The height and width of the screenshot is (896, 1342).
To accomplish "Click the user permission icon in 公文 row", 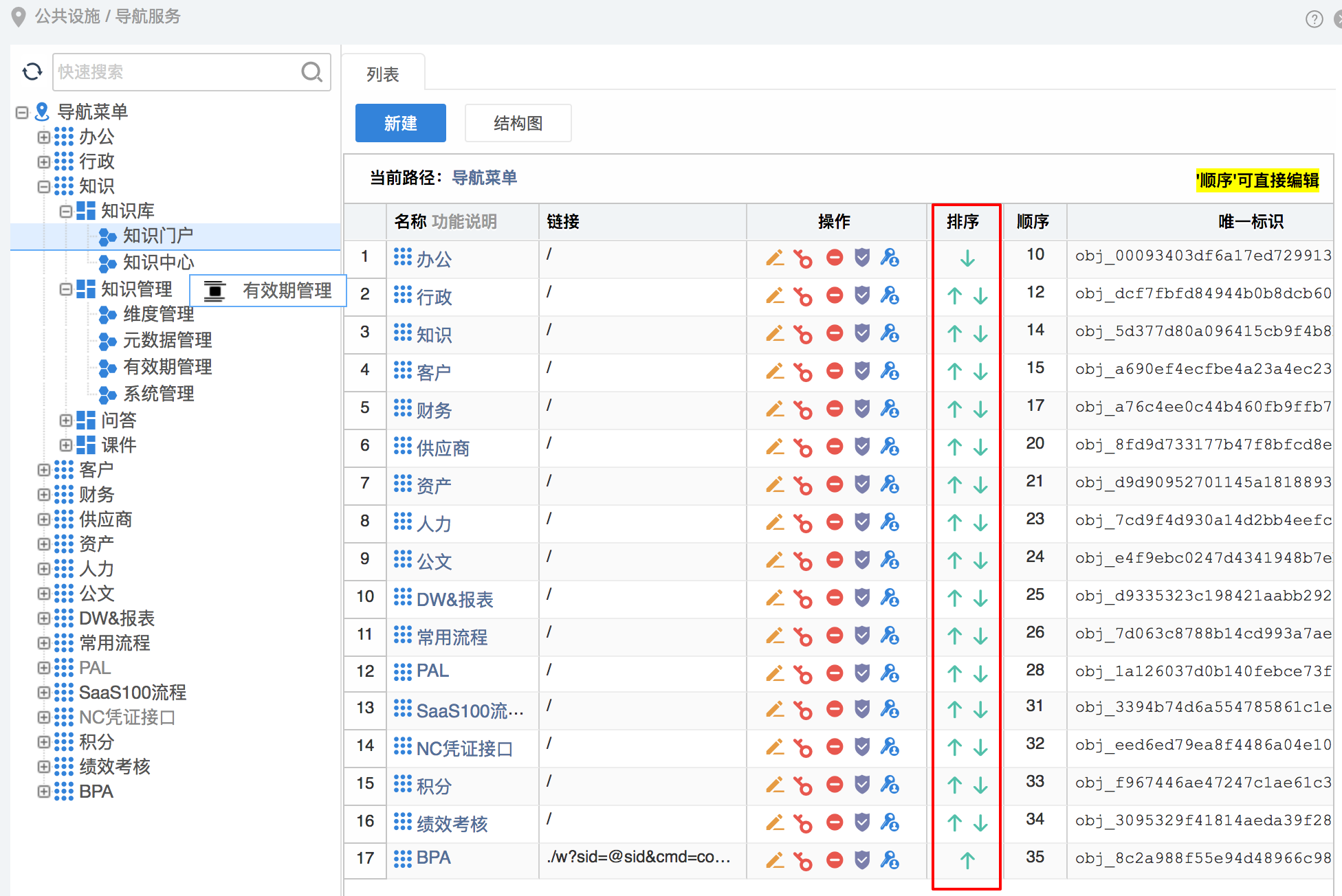I will [890, 561].
